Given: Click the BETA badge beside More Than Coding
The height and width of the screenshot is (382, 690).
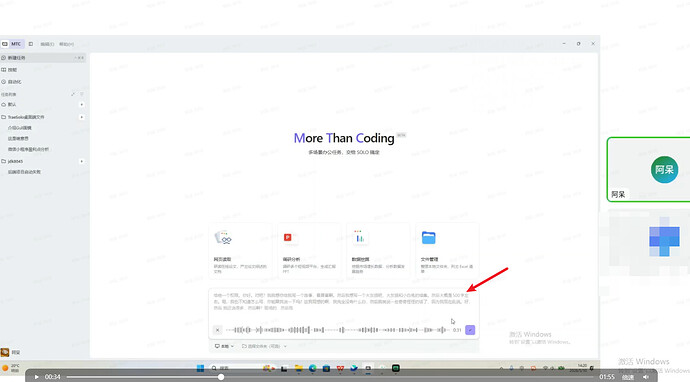Looking at the screenshot, I should 401,135.
